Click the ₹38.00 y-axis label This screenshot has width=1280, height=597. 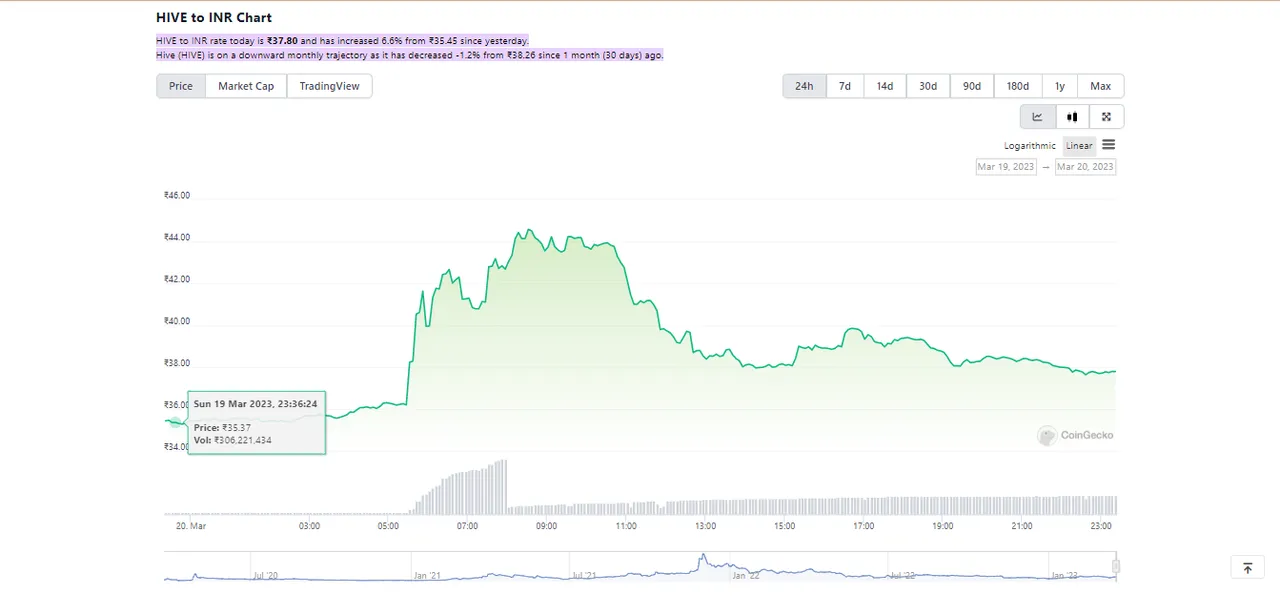point(177,363)
